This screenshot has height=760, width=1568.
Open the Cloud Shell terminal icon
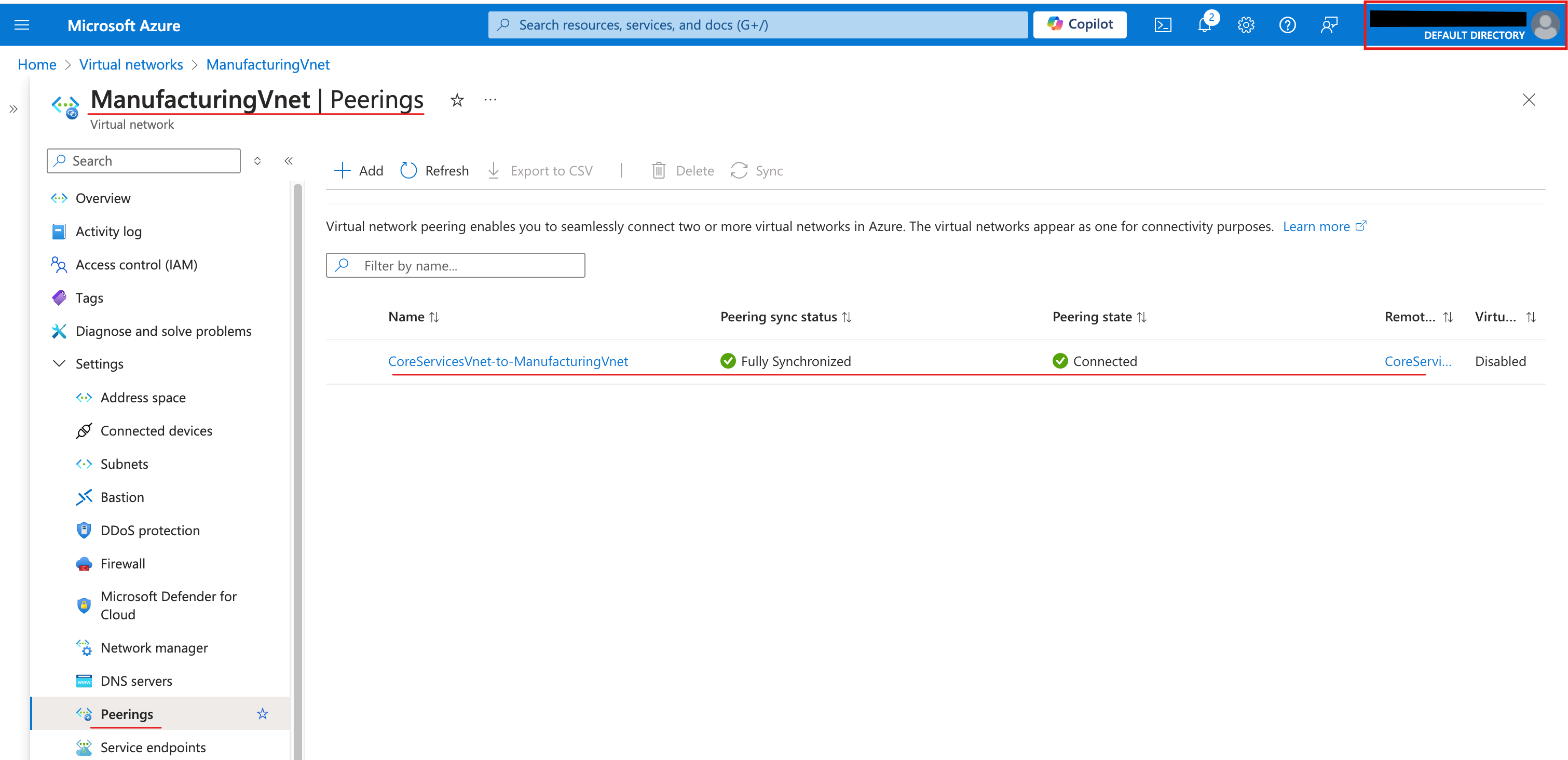(x=1163, y=25)
